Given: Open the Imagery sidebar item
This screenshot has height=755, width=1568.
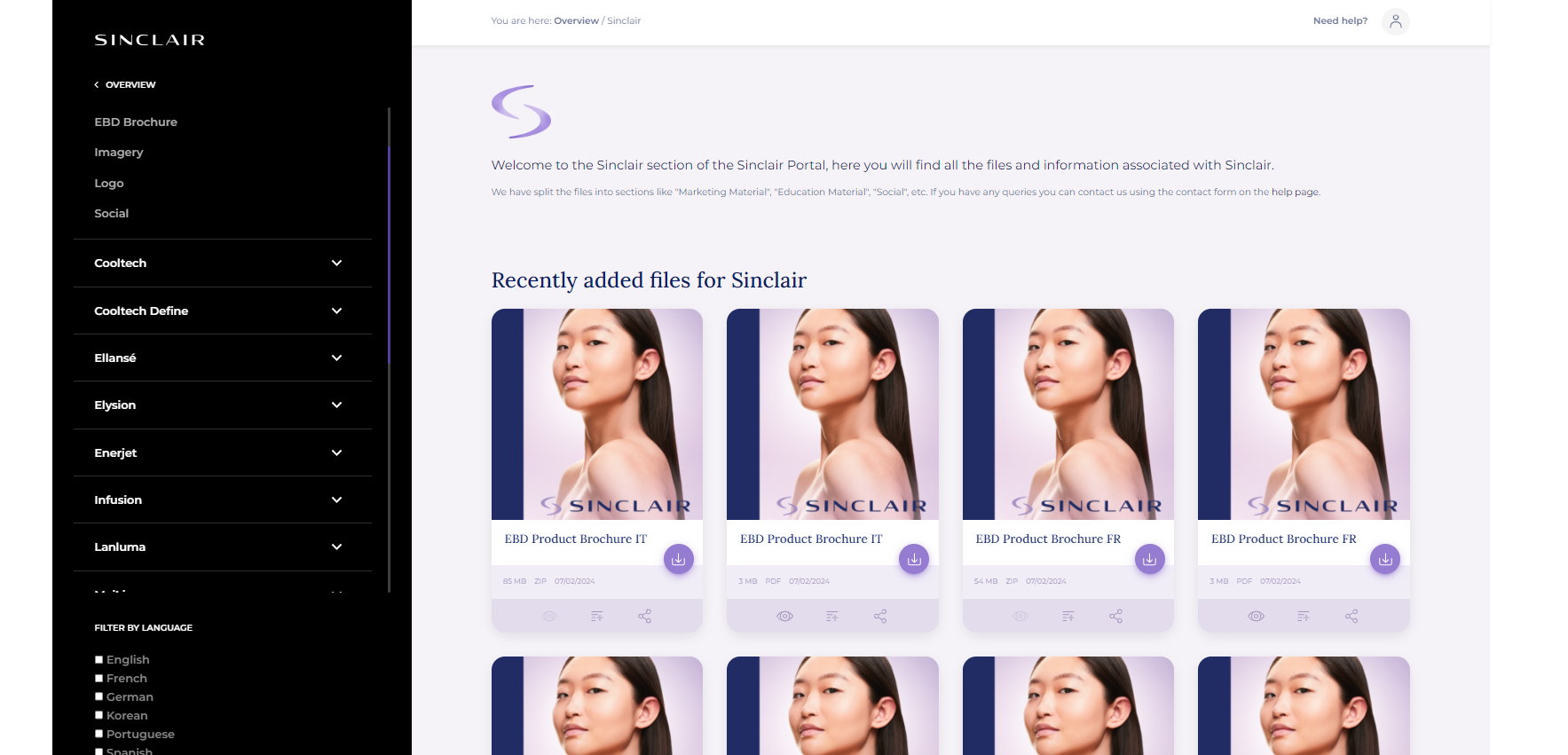Looking at the screenshot, I should click(119, 153).
